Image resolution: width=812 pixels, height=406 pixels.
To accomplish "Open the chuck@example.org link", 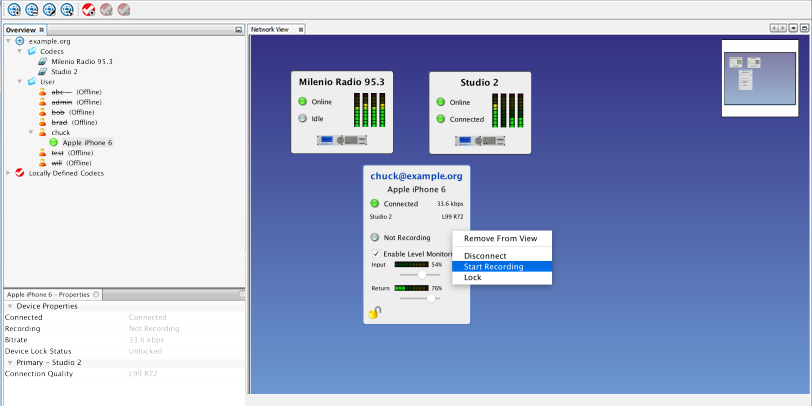I will tap(416, 176).
